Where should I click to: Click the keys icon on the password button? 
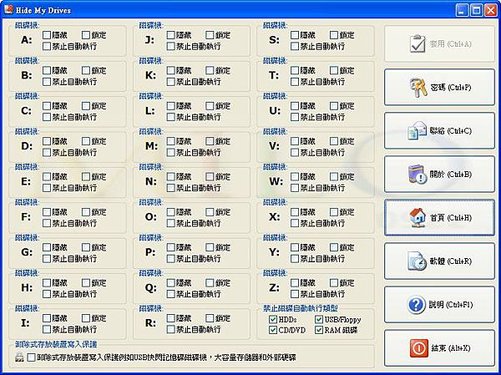418,87
